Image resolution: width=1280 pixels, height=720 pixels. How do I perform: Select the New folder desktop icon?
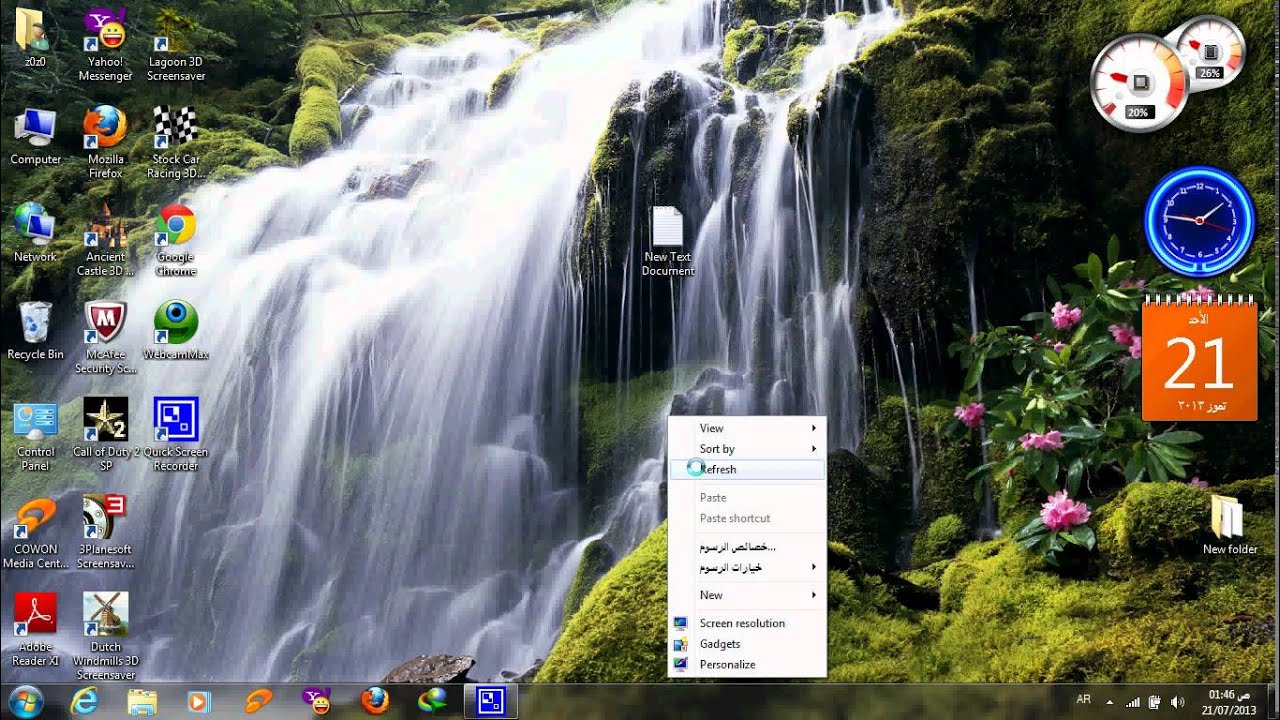[1229, 525]
